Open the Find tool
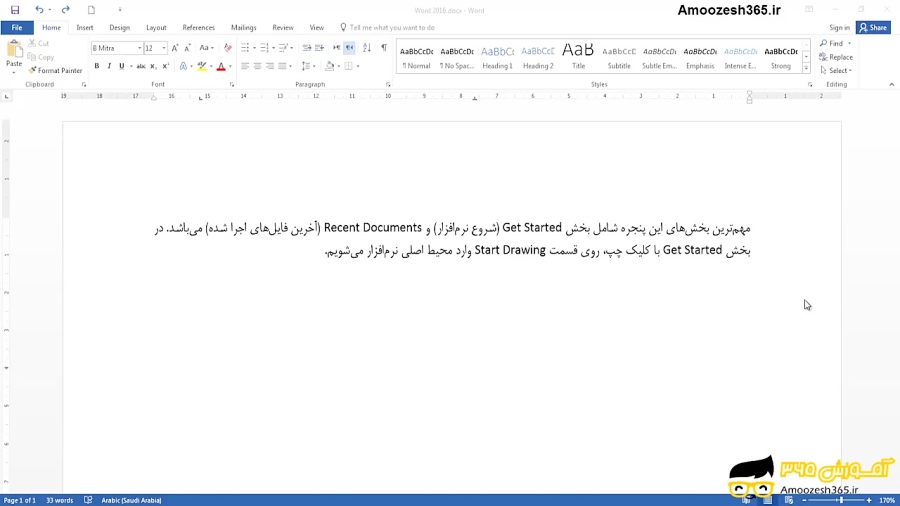The height and width of the screenshot is (506, 900). (x=832, y=43)
